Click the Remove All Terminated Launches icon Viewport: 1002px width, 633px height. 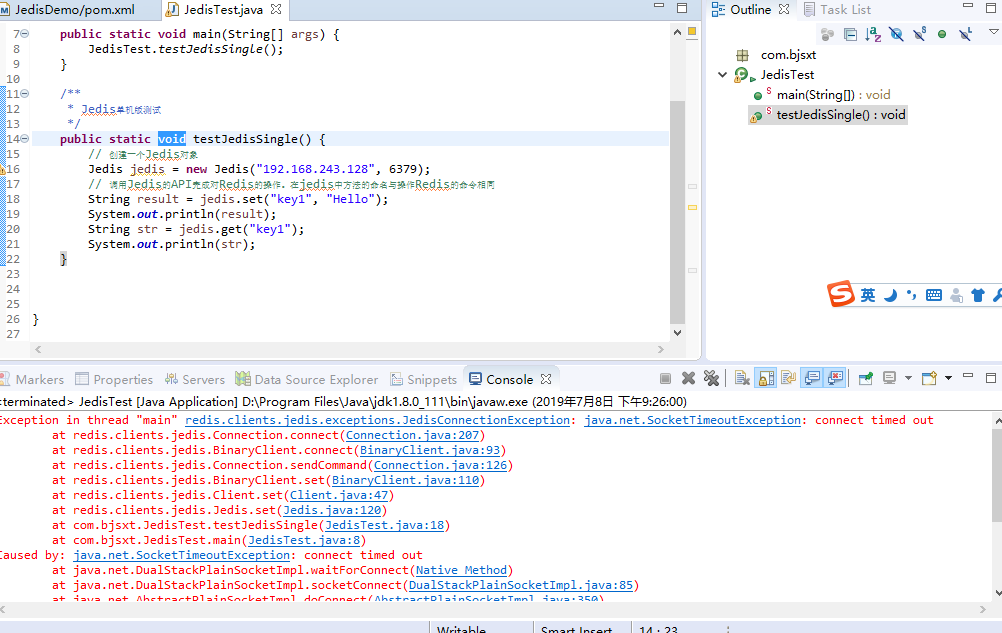coord(711,379)
